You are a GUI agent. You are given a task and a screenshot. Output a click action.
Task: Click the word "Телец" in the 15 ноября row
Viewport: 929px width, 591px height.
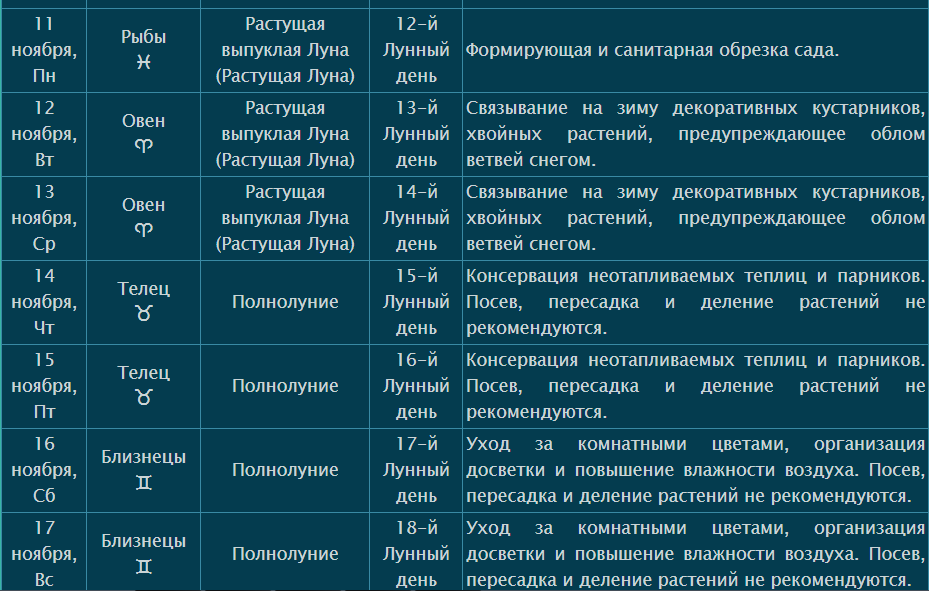click(144, 373)
